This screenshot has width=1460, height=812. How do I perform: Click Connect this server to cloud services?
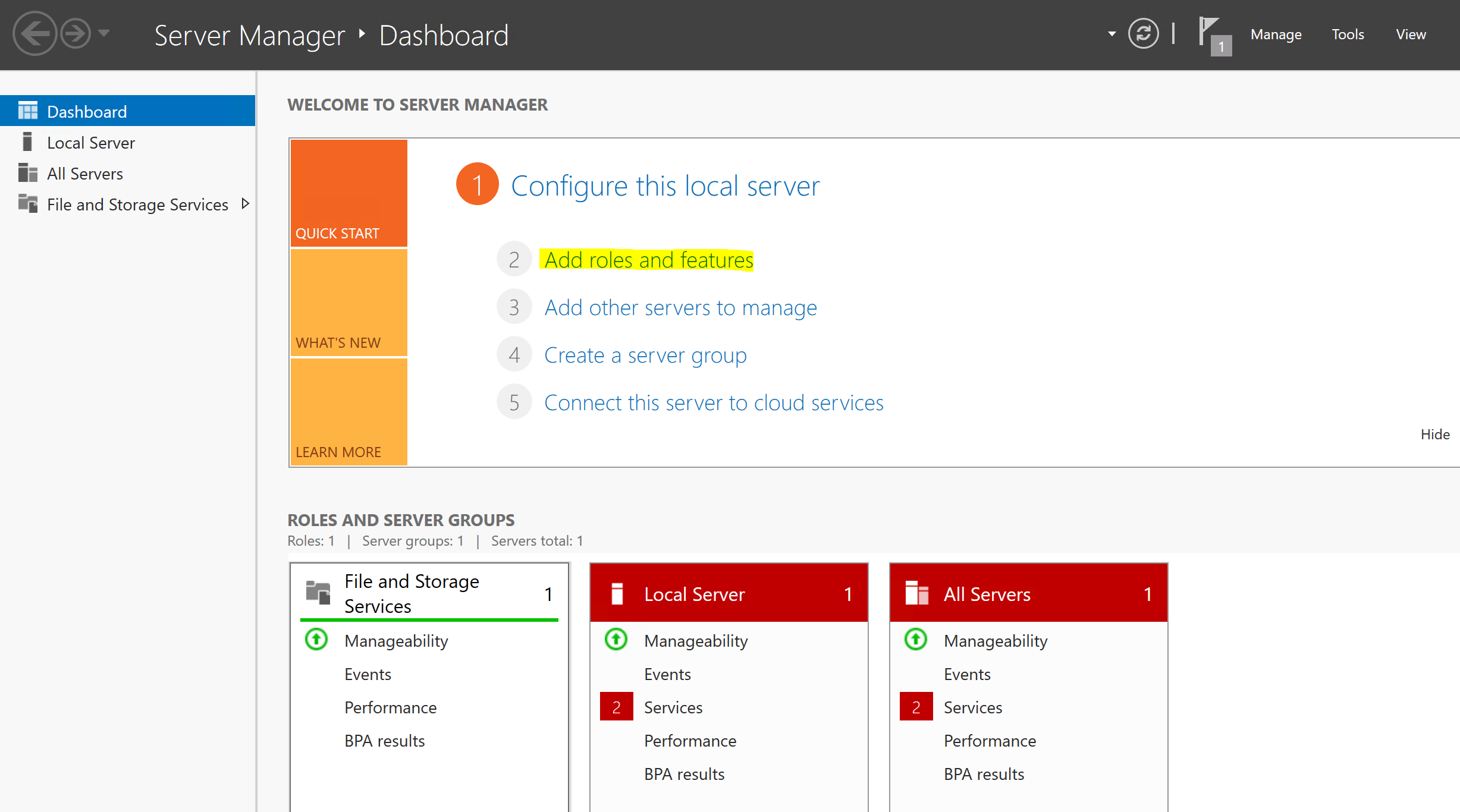point(714,403)
